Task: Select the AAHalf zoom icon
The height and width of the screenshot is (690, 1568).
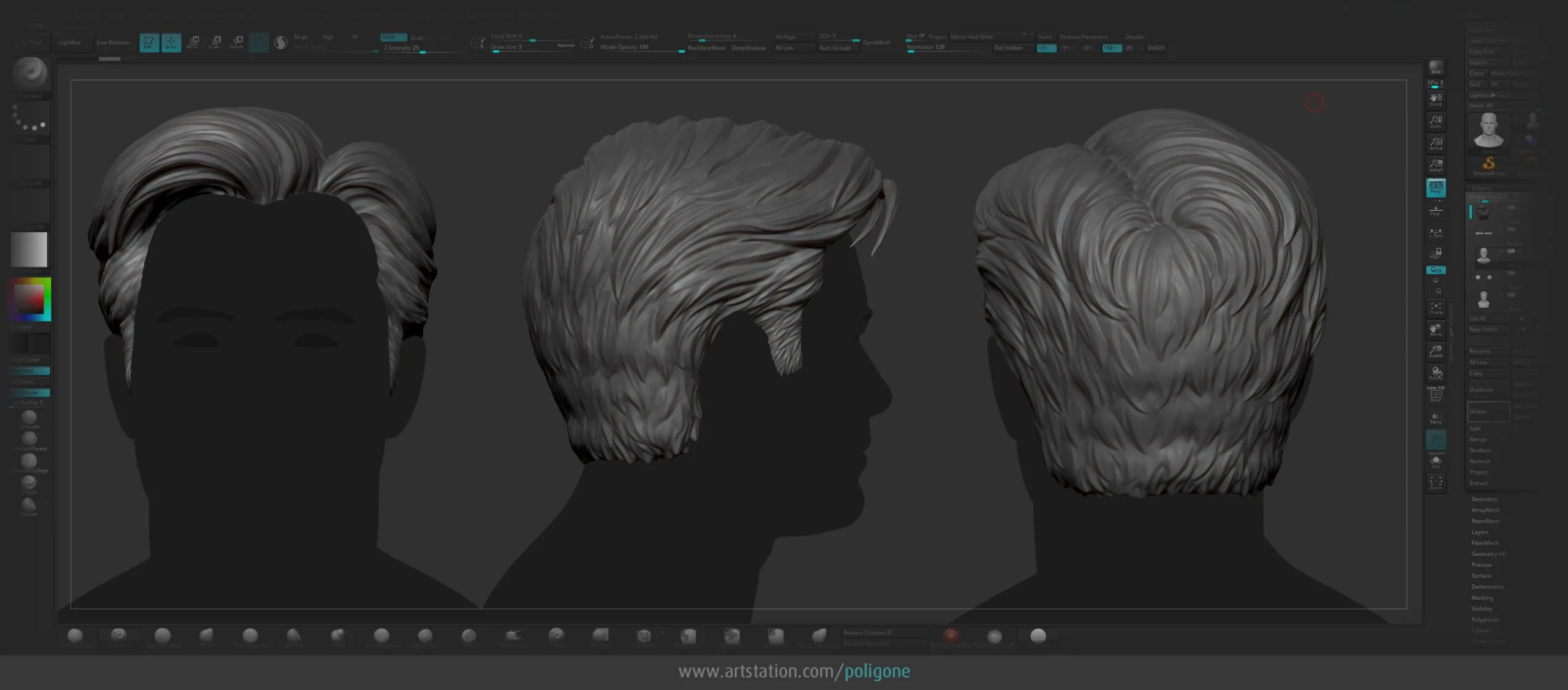Action: (x=1436, y=165)
